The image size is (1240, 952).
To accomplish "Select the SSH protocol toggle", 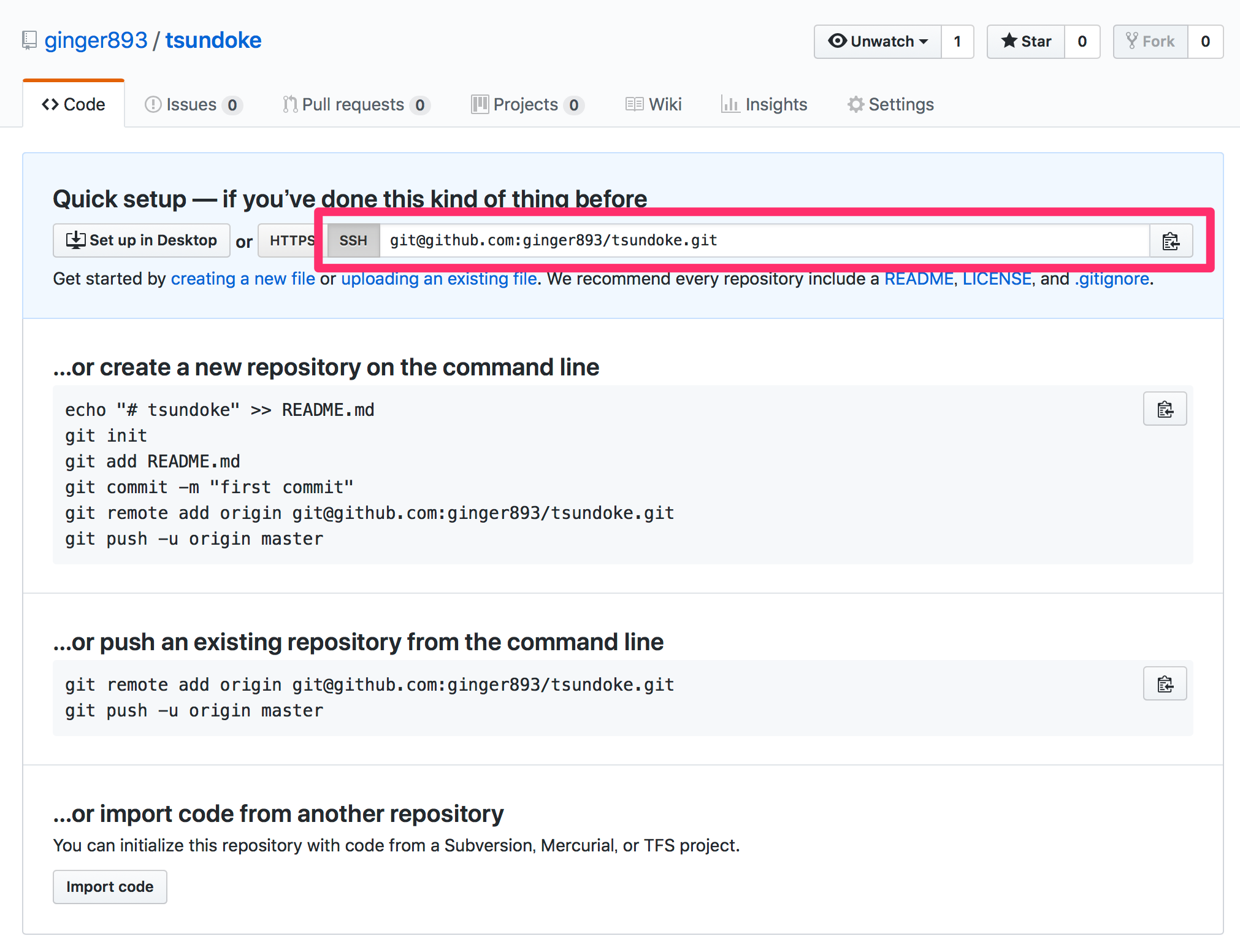I will pyautogui.click(x=353, y=240).
